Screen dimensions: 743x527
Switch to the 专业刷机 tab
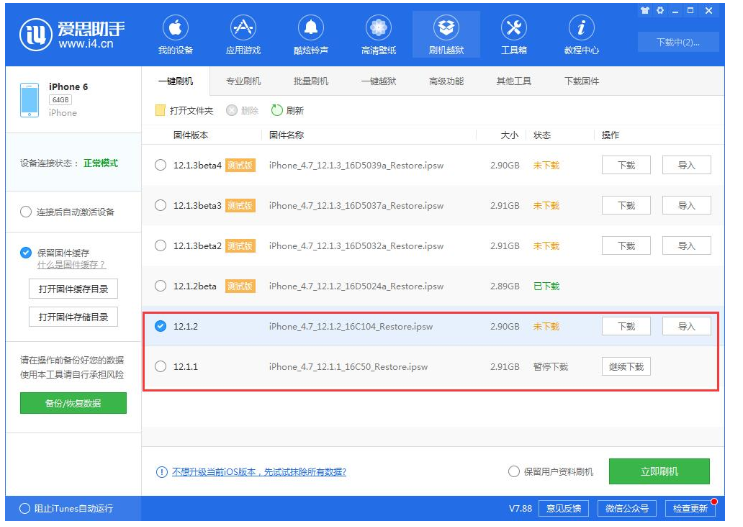coord(243,81)
